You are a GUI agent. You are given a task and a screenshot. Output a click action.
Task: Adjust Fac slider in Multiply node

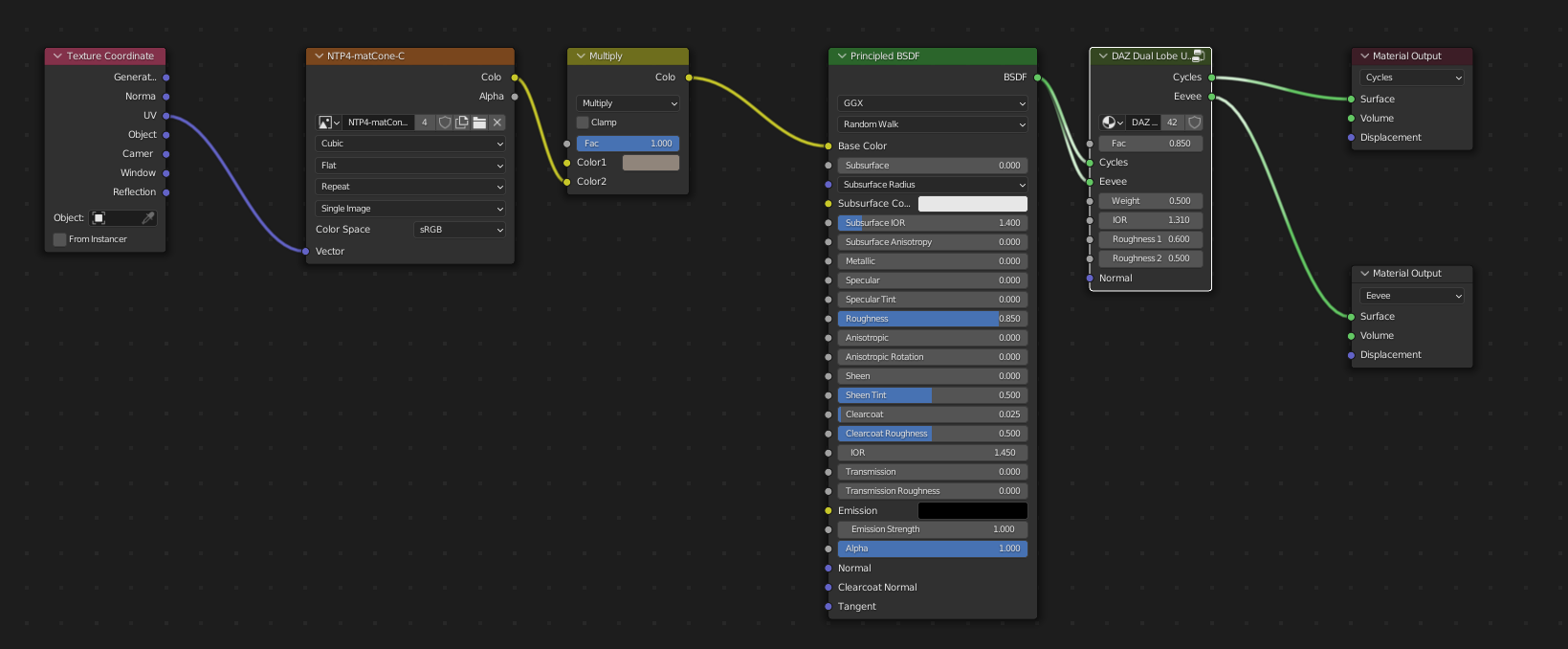628,144
